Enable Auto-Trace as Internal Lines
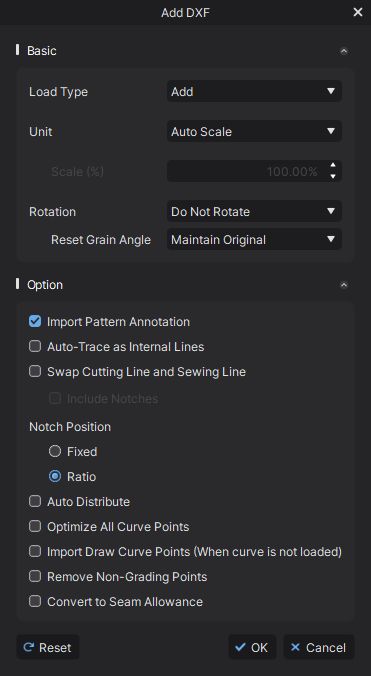371x676 pixels. (35, 347)
